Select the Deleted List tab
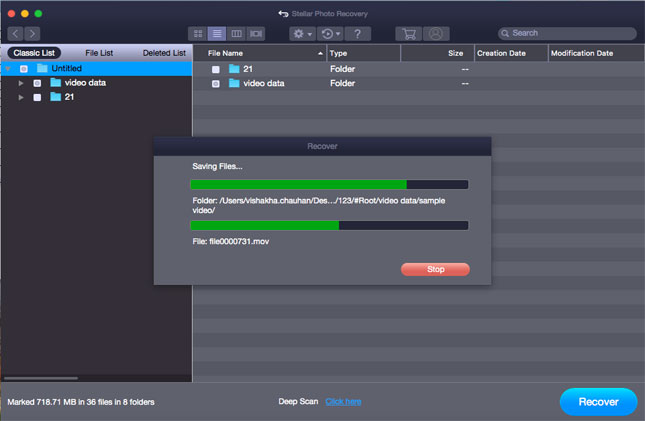The height and width of the screenshot is (421, 645). pos(164,53)
